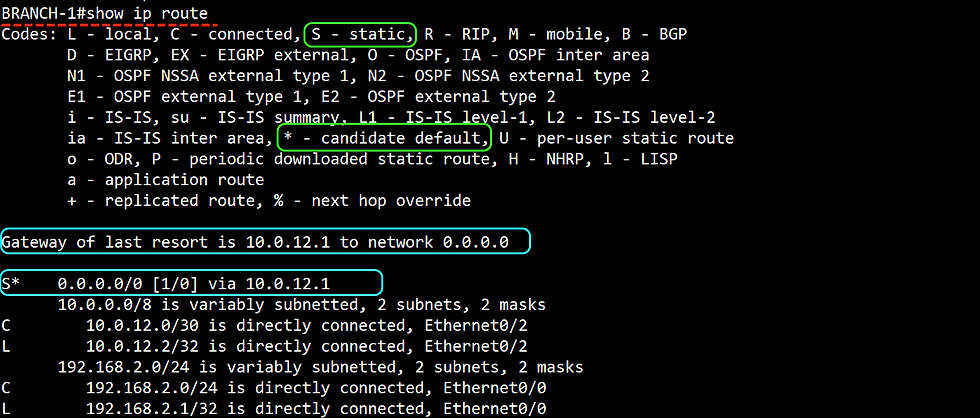Viewport: 980px width, 418px height.
Task: Click 'U - per-user static route' legend
Action: [x=617, y=137]
